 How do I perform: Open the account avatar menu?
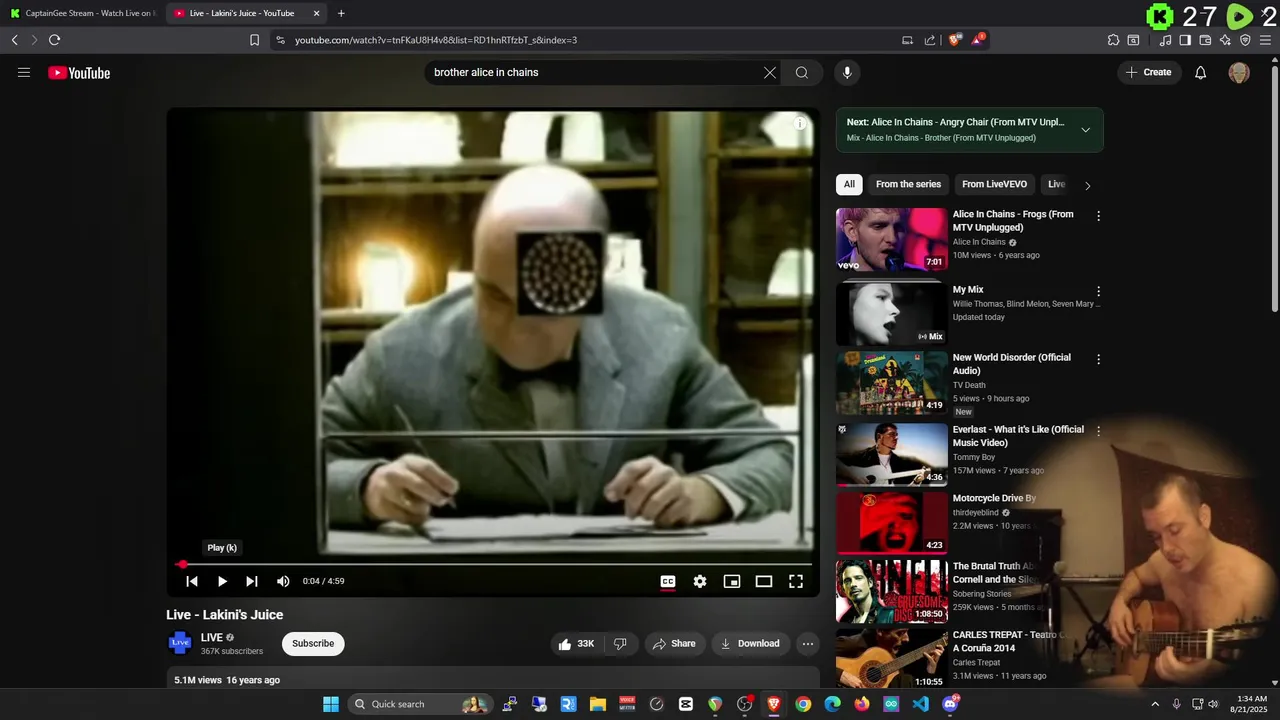tap(1239, 72)
